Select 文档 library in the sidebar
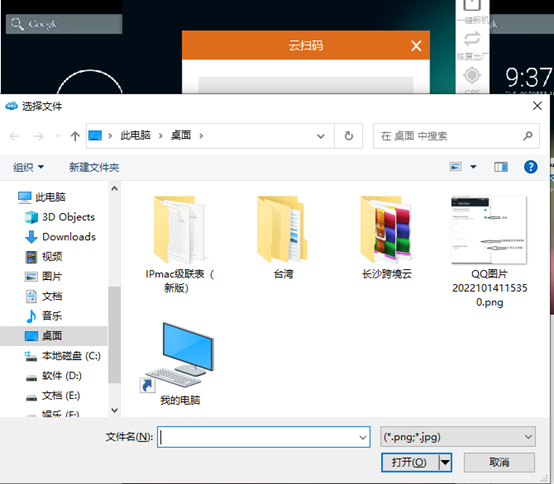The width and height of the screenshot is (554, 484). 44,296
